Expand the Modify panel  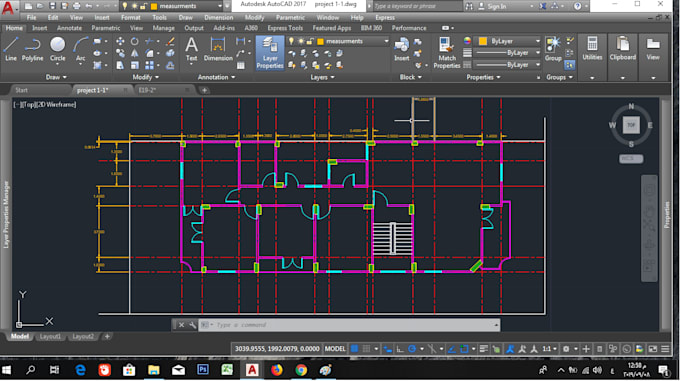click(145, 77)
